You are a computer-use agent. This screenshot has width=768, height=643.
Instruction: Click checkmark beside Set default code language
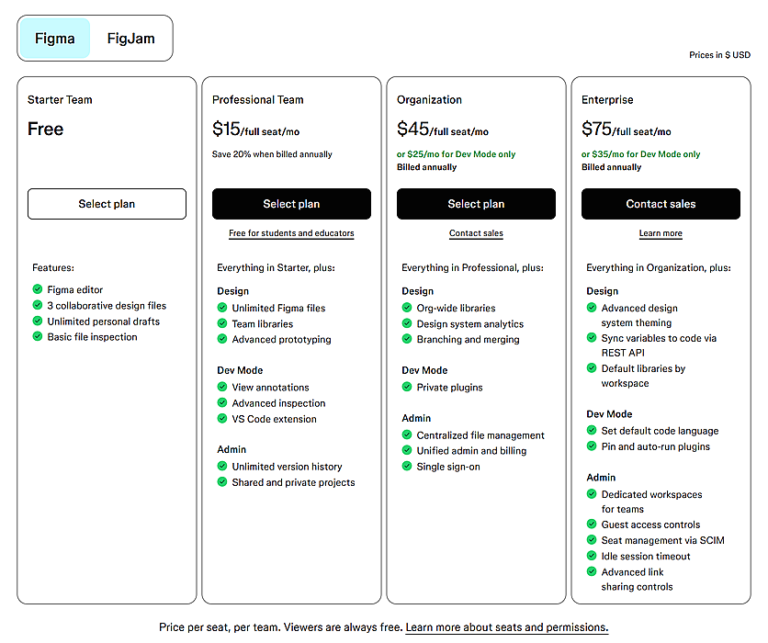(x=592, y=431)
